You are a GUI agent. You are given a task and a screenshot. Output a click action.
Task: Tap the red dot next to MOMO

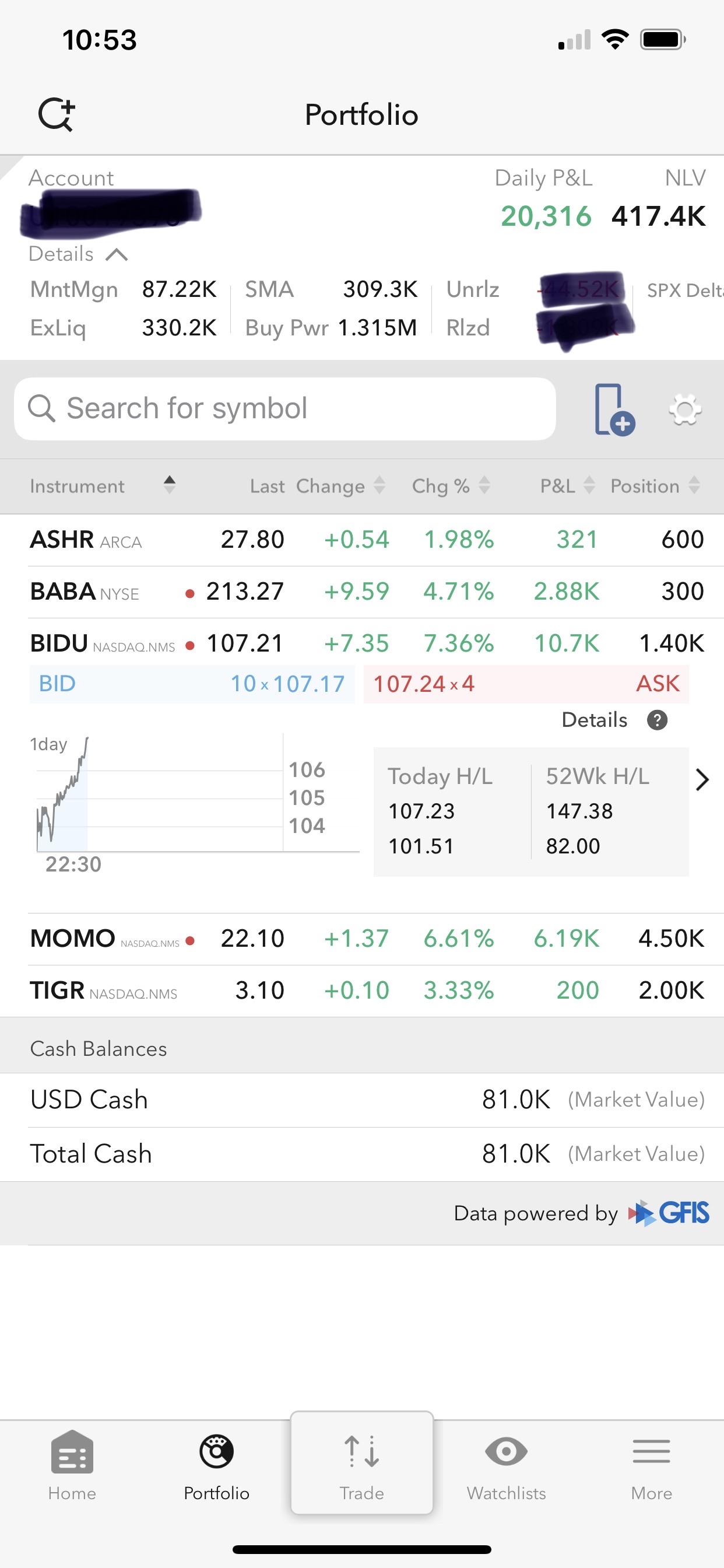click(190, 940)
